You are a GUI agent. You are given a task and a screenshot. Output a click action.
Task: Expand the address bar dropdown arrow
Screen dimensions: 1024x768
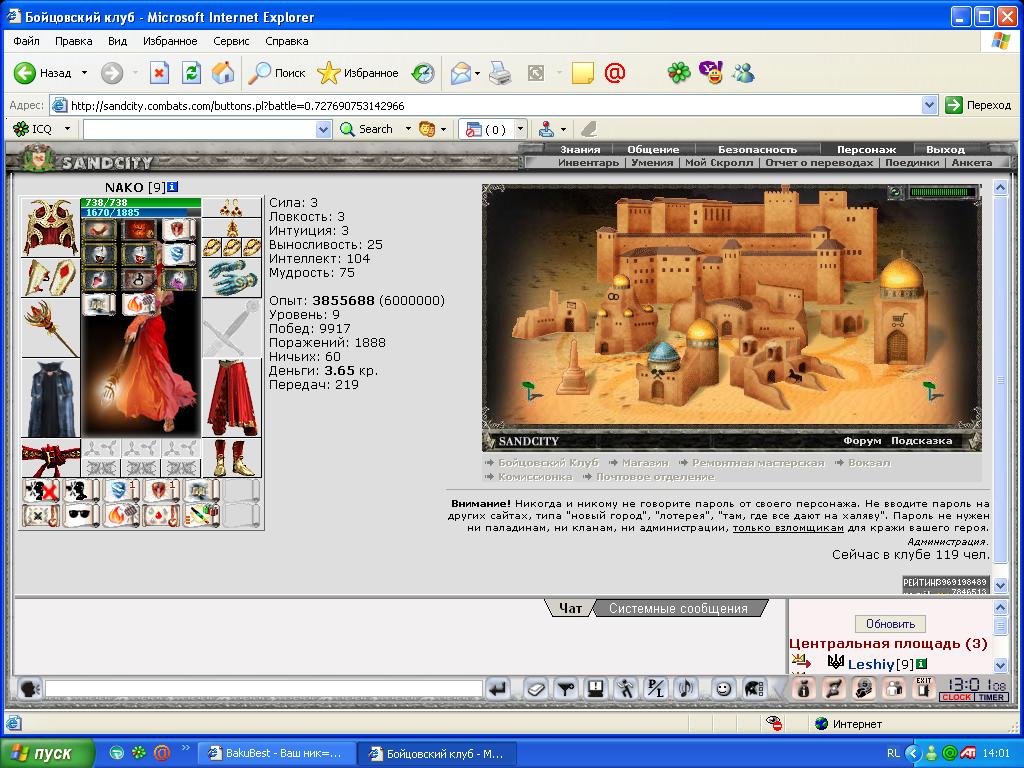tap(930, 105)
